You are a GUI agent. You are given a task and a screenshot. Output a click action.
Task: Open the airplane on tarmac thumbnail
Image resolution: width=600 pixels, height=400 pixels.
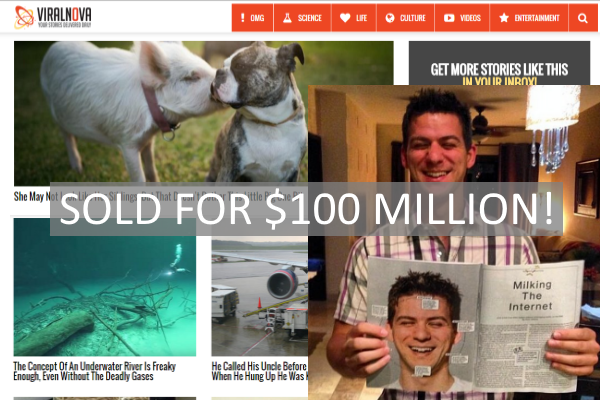point(259,296)
